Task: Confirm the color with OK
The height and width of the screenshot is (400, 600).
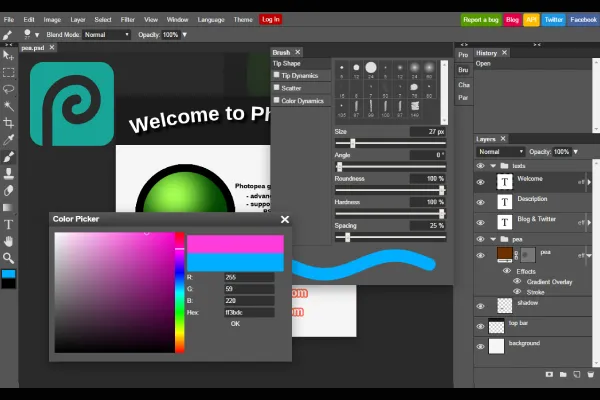Action: pos(235,323)
